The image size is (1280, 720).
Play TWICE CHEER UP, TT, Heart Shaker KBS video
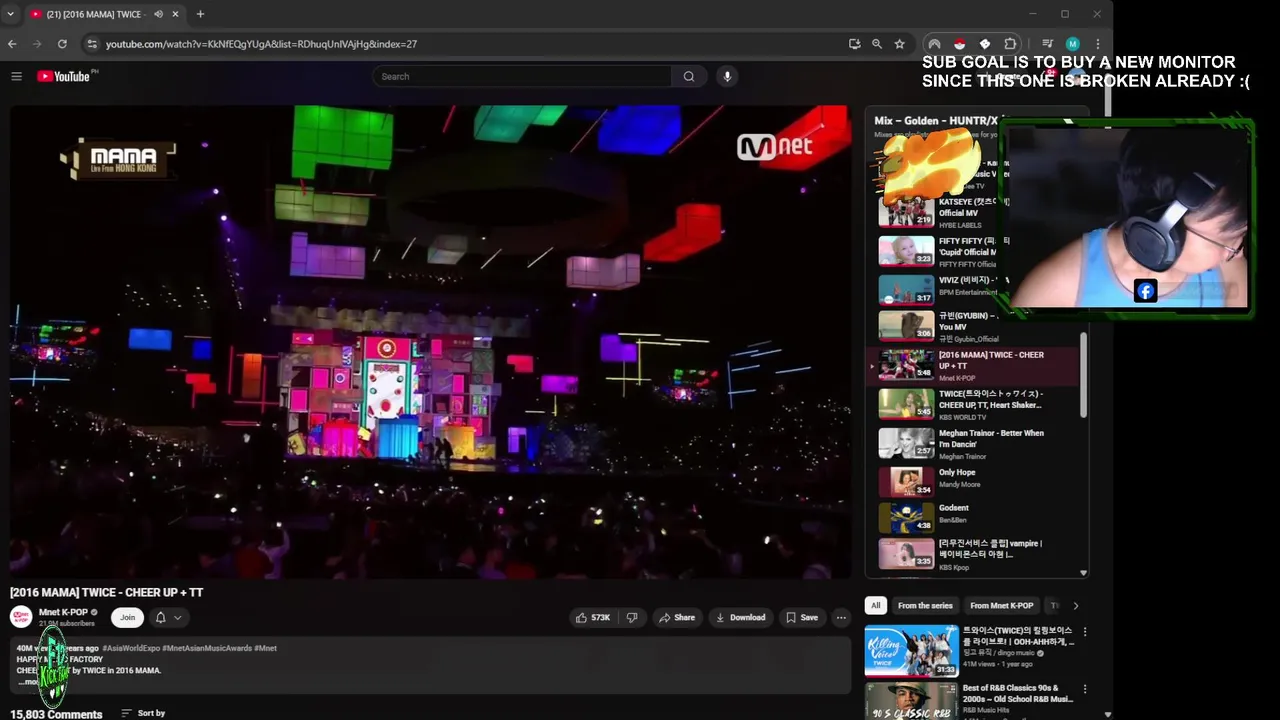(x=972, y=404)
